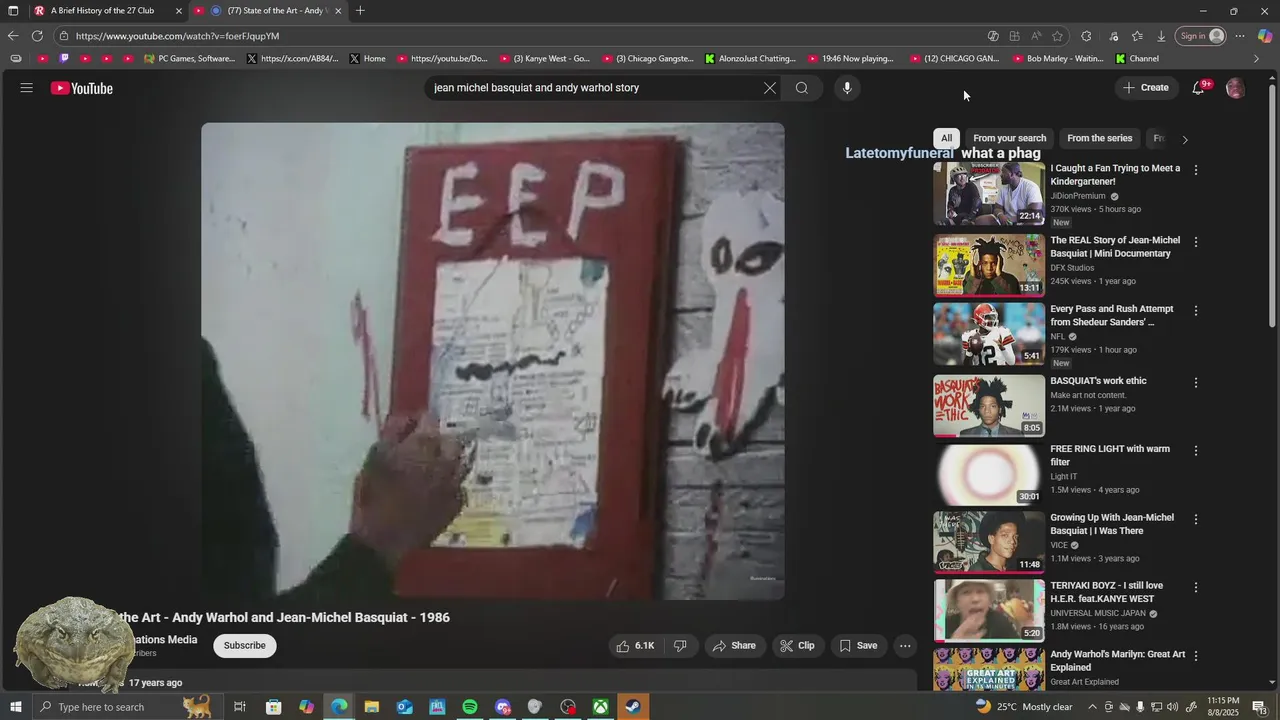Open Bob Marley bookmark
Image resolution: width=1280 pixels, height=720 pixels.
click(x=1058, y=59)
